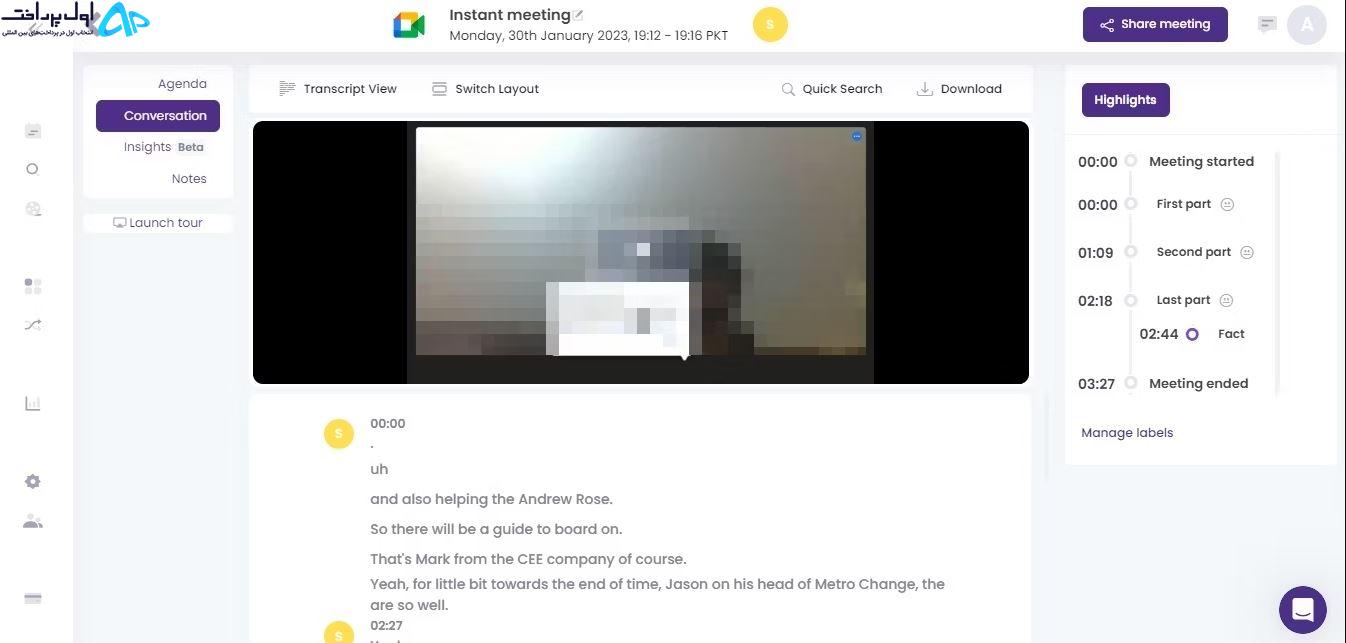Open the team members sidebar icon
This screenshot has width=1346, height=643.
(x=32, y=521)
